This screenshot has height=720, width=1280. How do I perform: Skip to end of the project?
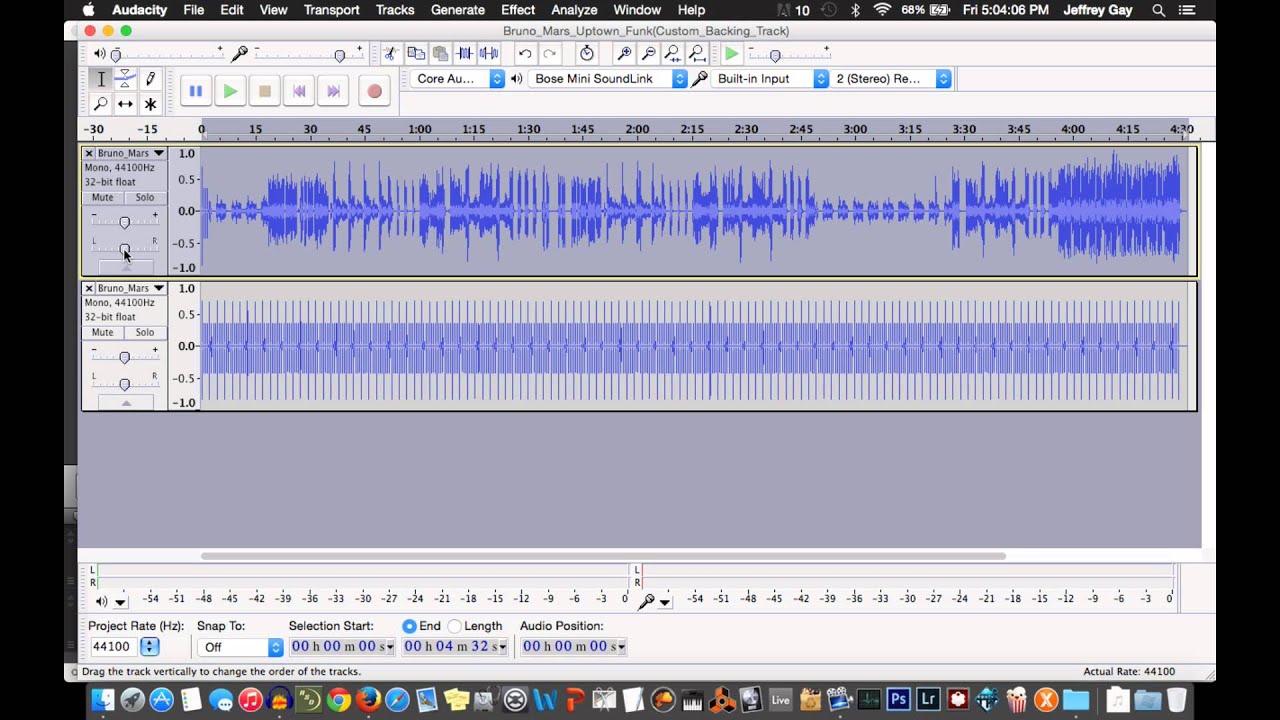[333, 91]
